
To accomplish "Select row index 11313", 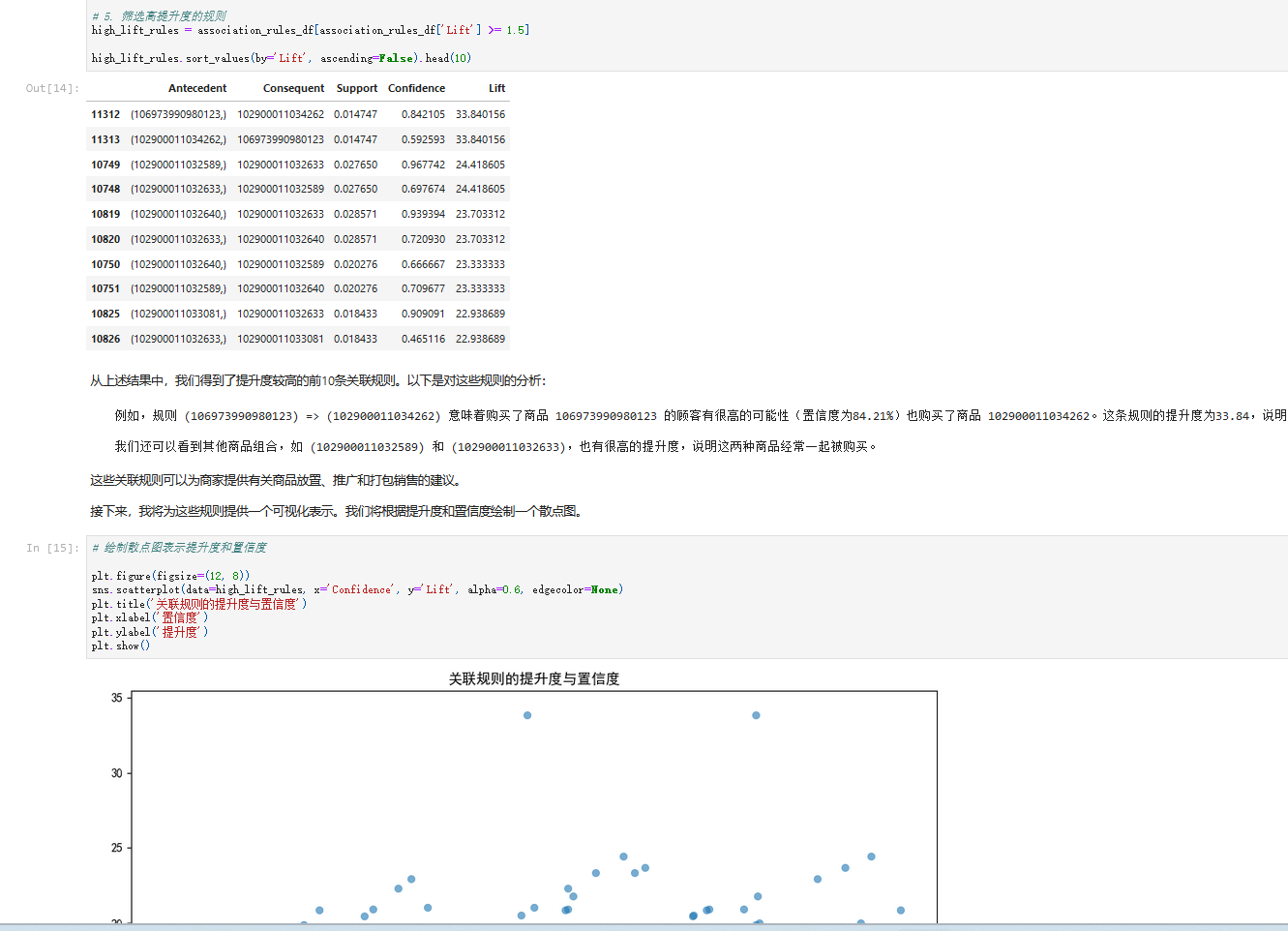I will (105, 139).
